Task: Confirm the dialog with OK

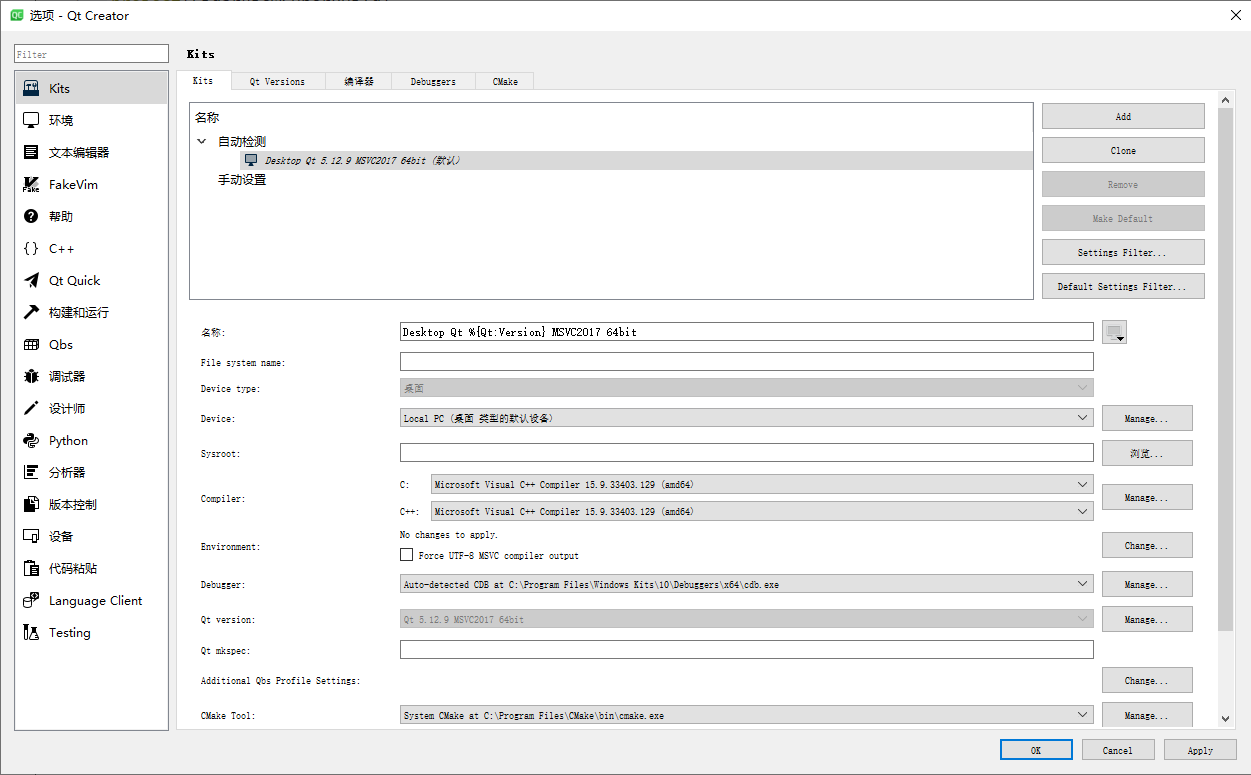Action: tap(1036, 750)
